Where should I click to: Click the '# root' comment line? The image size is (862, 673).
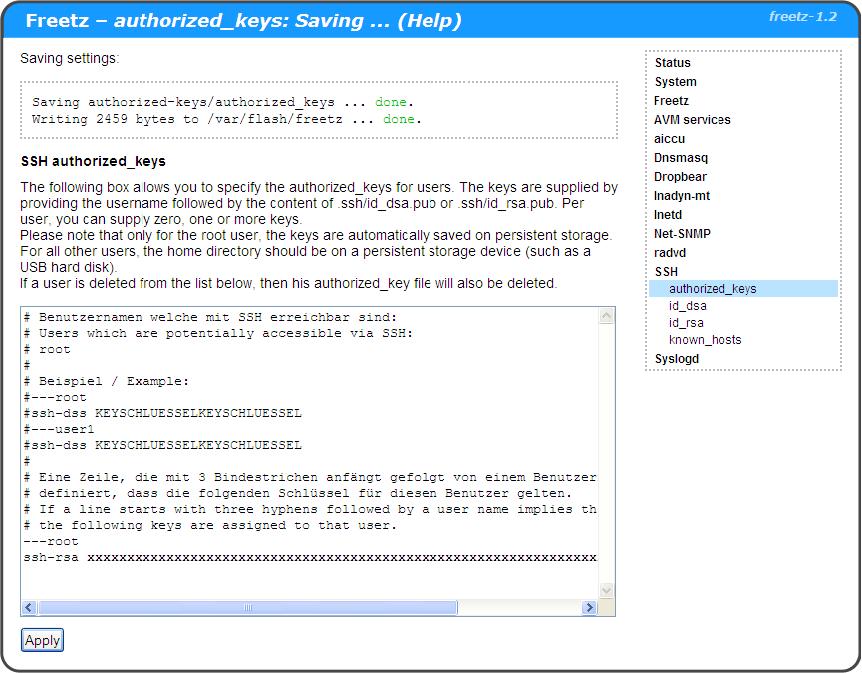pyautogui.click(x=47, y=350)
